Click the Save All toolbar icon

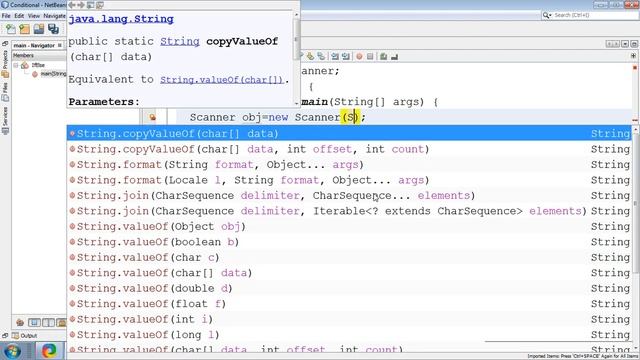pyautogui.click(x=53, y=29)
